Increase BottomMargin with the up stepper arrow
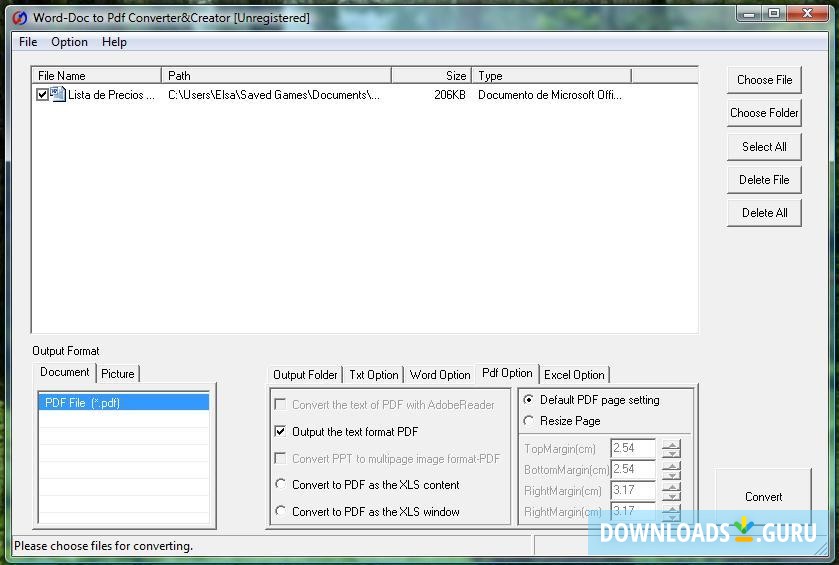Image resolution: width=839 pixels, height=565 pixels. (671, 464)
